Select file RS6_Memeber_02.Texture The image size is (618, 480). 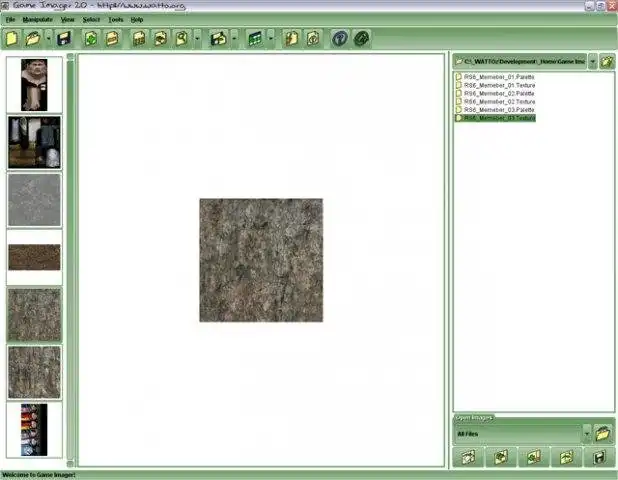pos(495,102)
